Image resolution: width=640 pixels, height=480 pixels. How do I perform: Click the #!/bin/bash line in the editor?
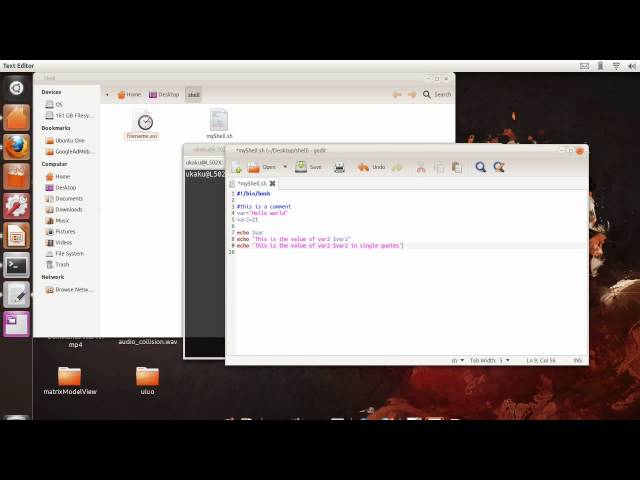[x=253, y=193]
